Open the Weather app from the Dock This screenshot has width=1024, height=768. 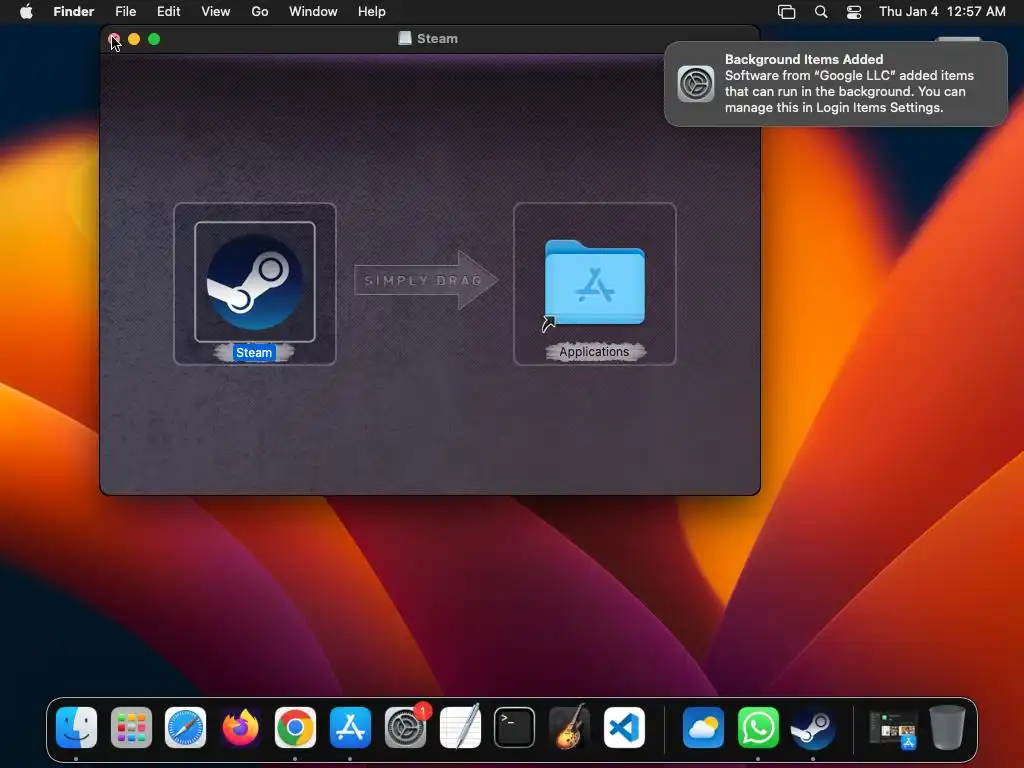click(703, 728)
